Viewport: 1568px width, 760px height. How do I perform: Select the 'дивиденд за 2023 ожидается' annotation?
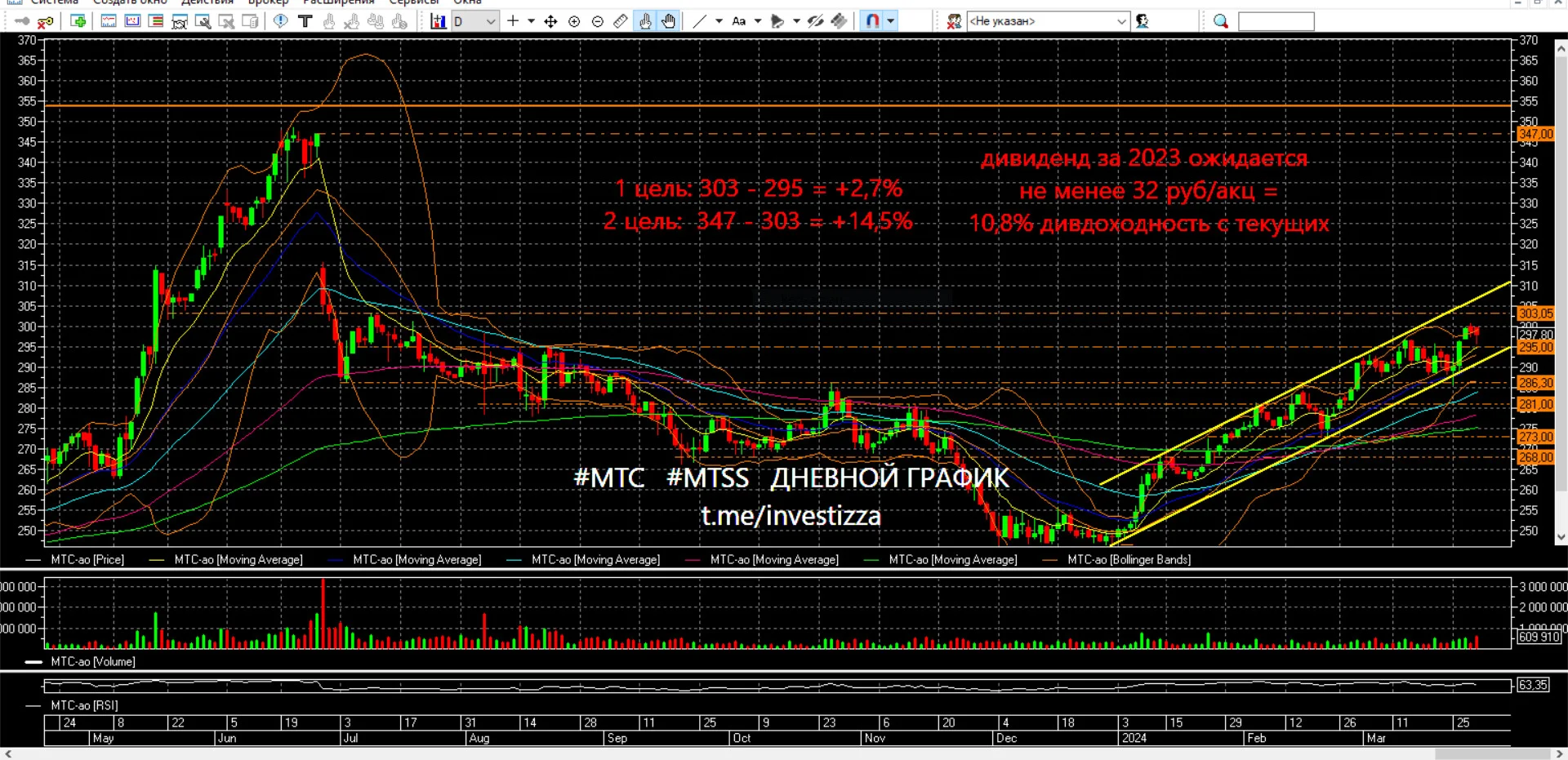[x=1144, y=158]
